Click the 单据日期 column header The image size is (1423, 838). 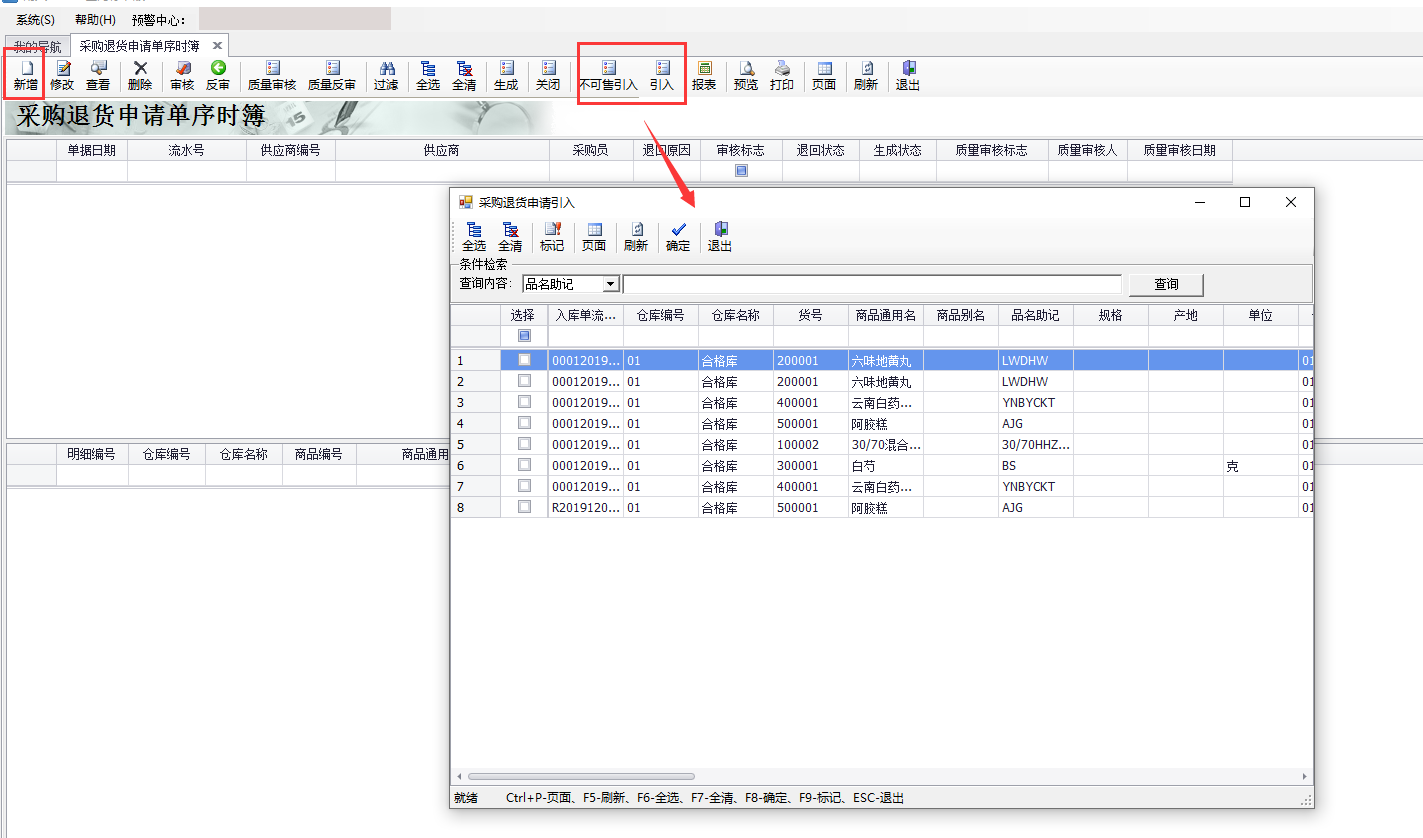[x=91, y=150]
